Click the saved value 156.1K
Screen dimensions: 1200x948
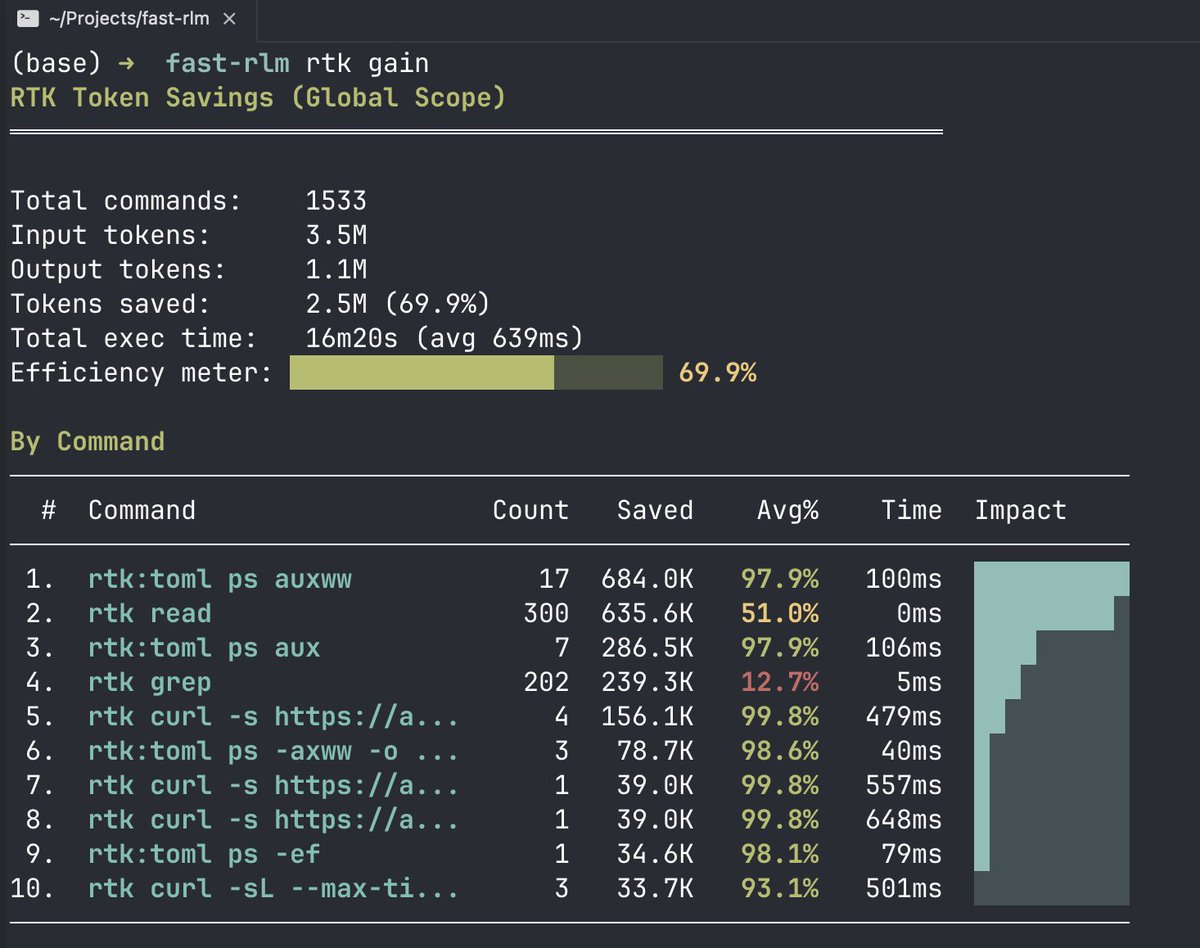(x=647, y=717)
